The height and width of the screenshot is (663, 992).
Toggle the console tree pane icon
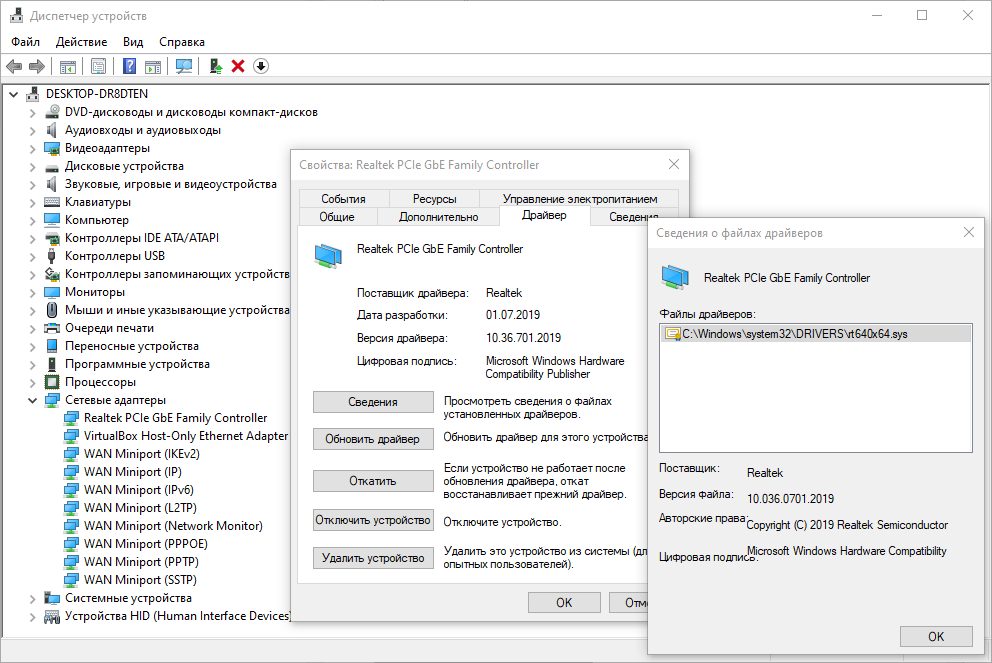click(68, 66)
